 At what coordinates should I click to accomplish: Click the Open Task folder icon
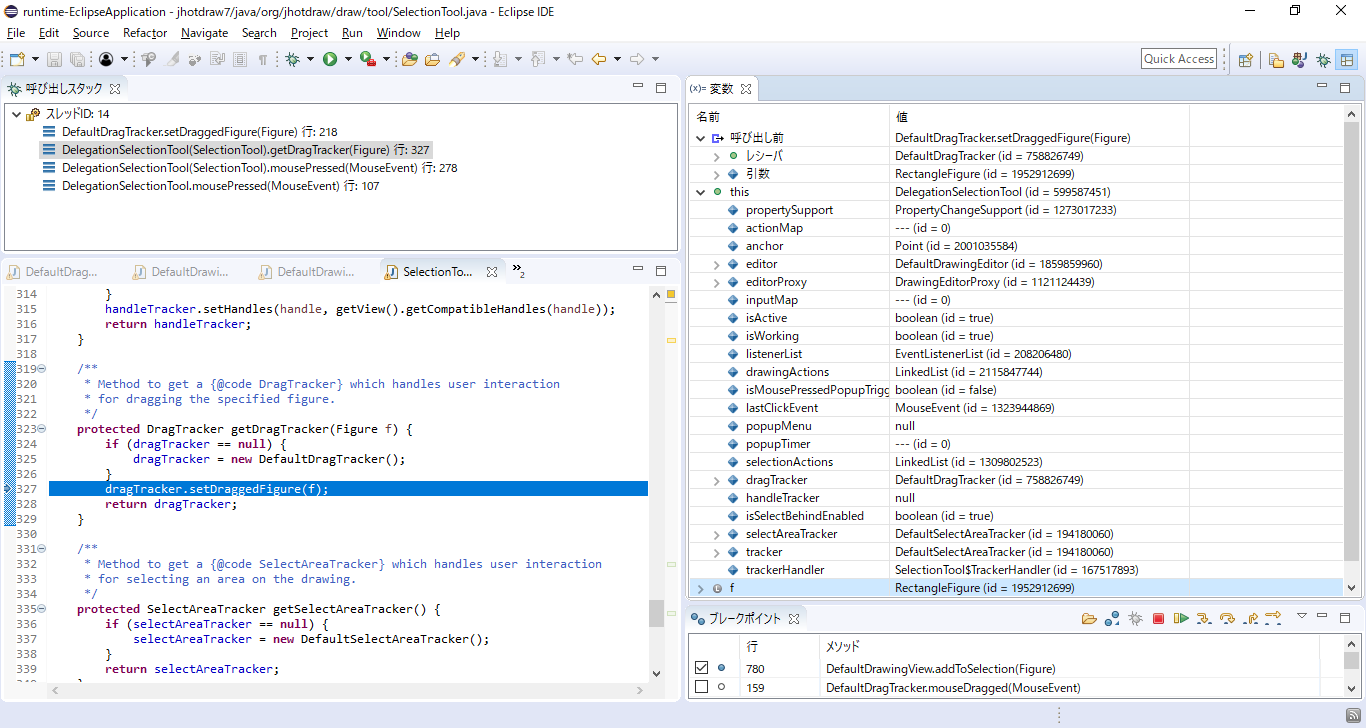432,59
